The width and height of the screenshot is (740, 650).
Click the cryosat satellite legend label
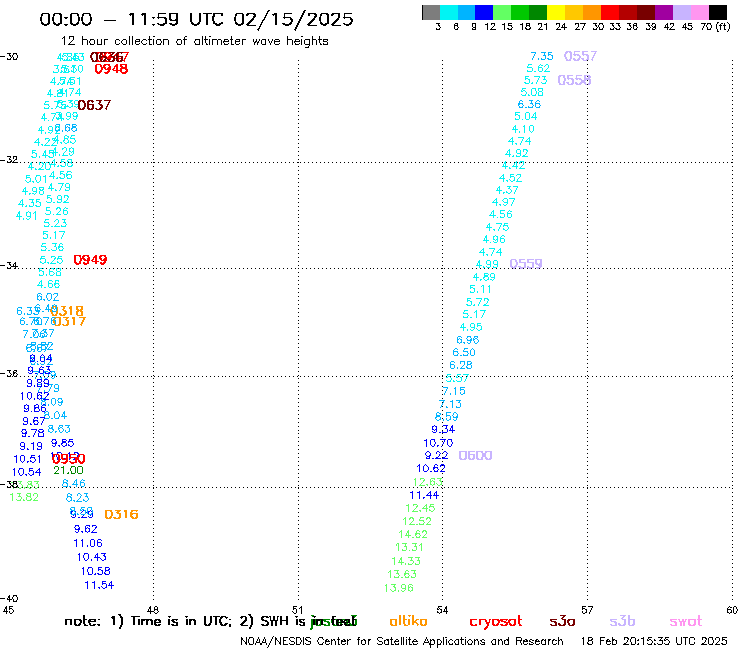(496, 622)
